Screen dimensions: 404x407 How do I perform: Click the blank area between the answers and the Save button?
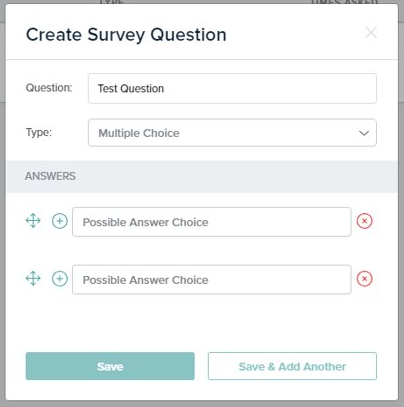click(202, 323)
